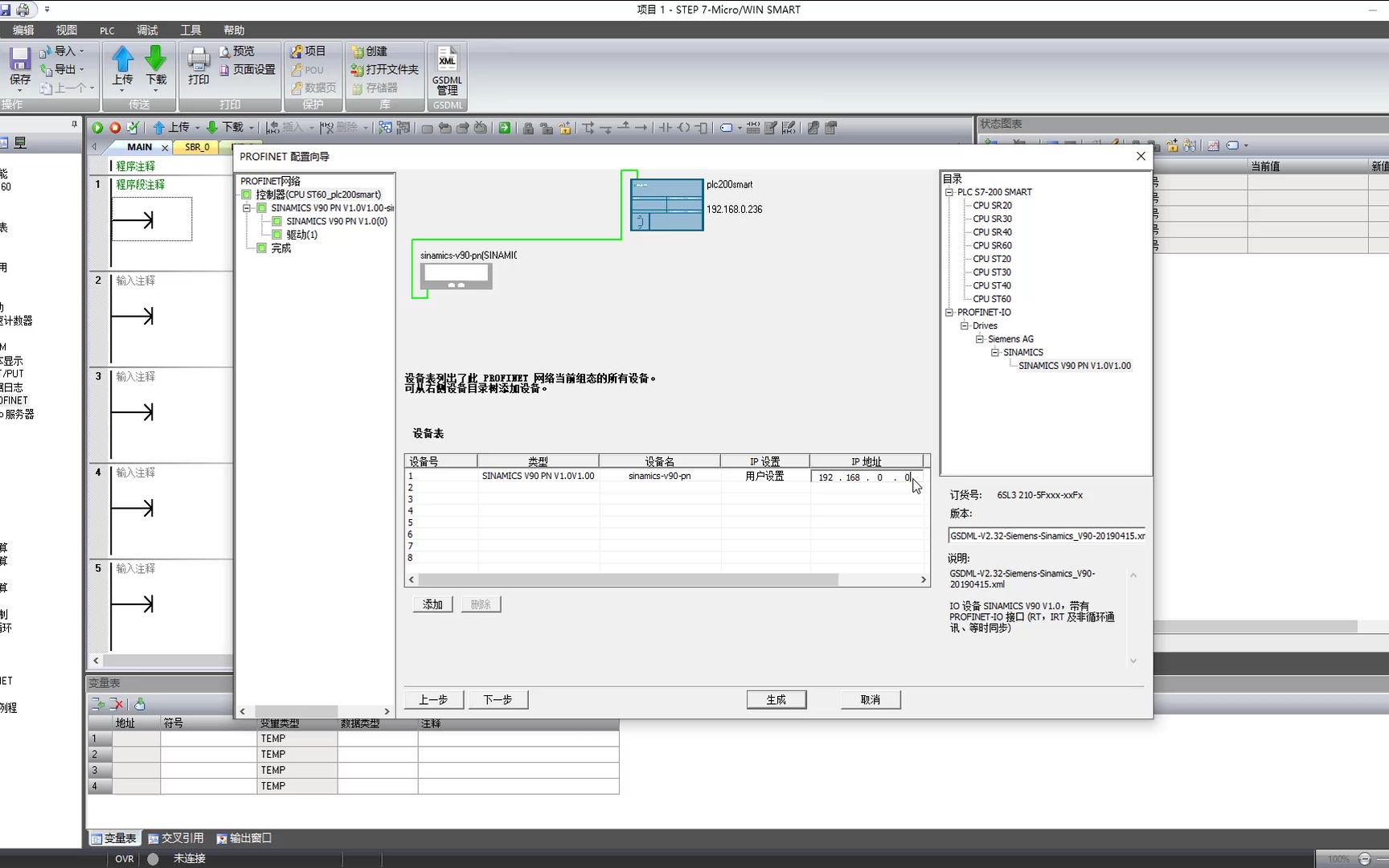This screenshot has height=868, width=1389.
Task: Click the Compile checkmark icon in toolbar
Action: tap(133, 127)
